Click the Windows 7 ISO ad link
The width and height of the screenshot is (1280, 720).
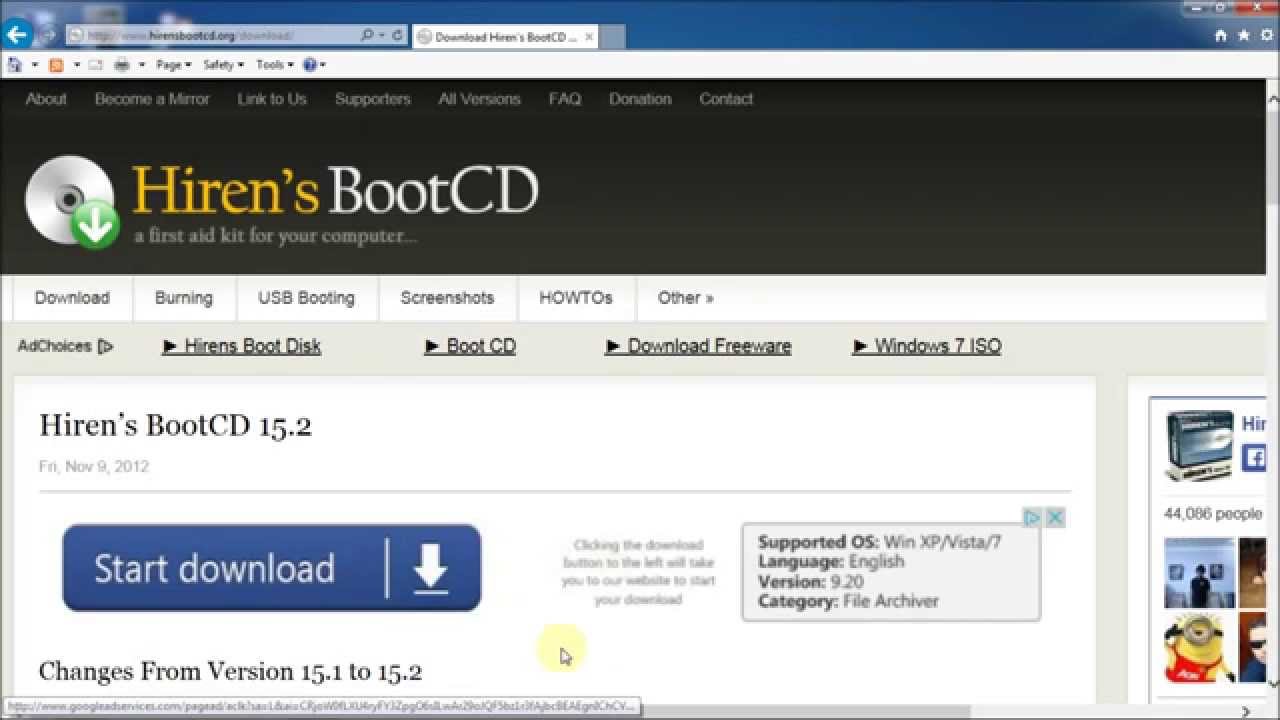(927, 346)
